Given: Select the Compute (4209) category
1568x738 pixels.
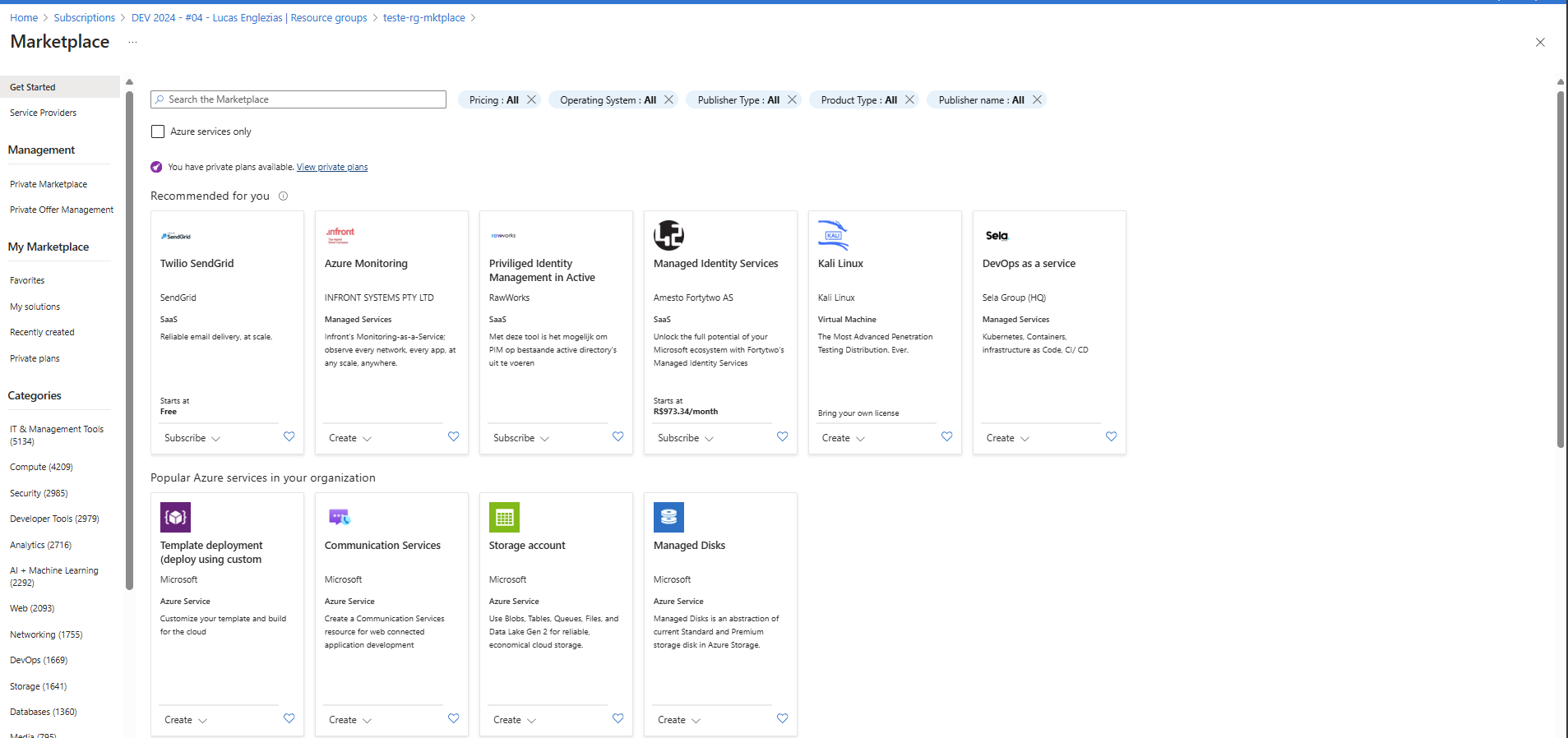Looking at the screenshot, I should [41, 467].
